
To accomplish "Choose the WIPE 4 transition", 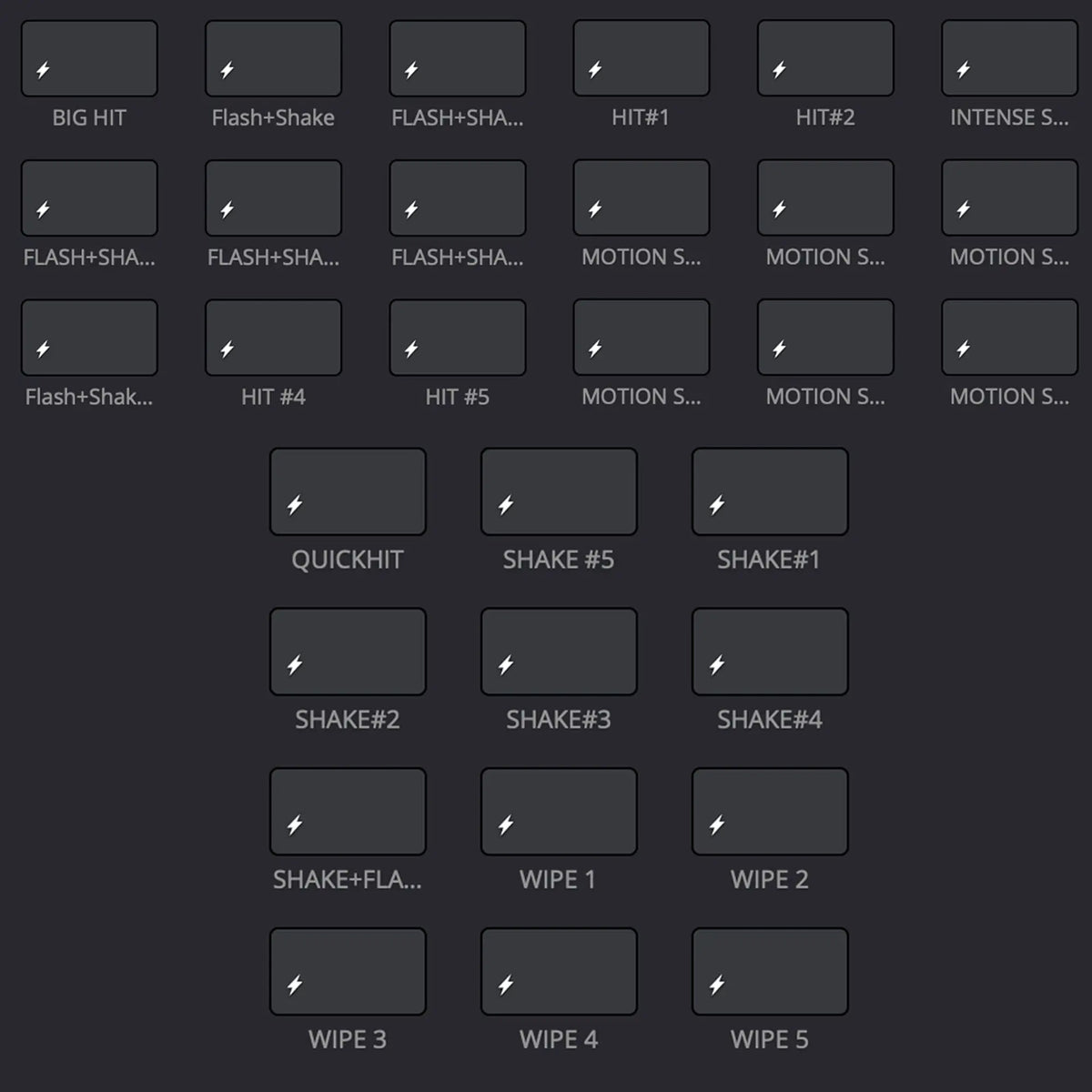I will [559, 969].
